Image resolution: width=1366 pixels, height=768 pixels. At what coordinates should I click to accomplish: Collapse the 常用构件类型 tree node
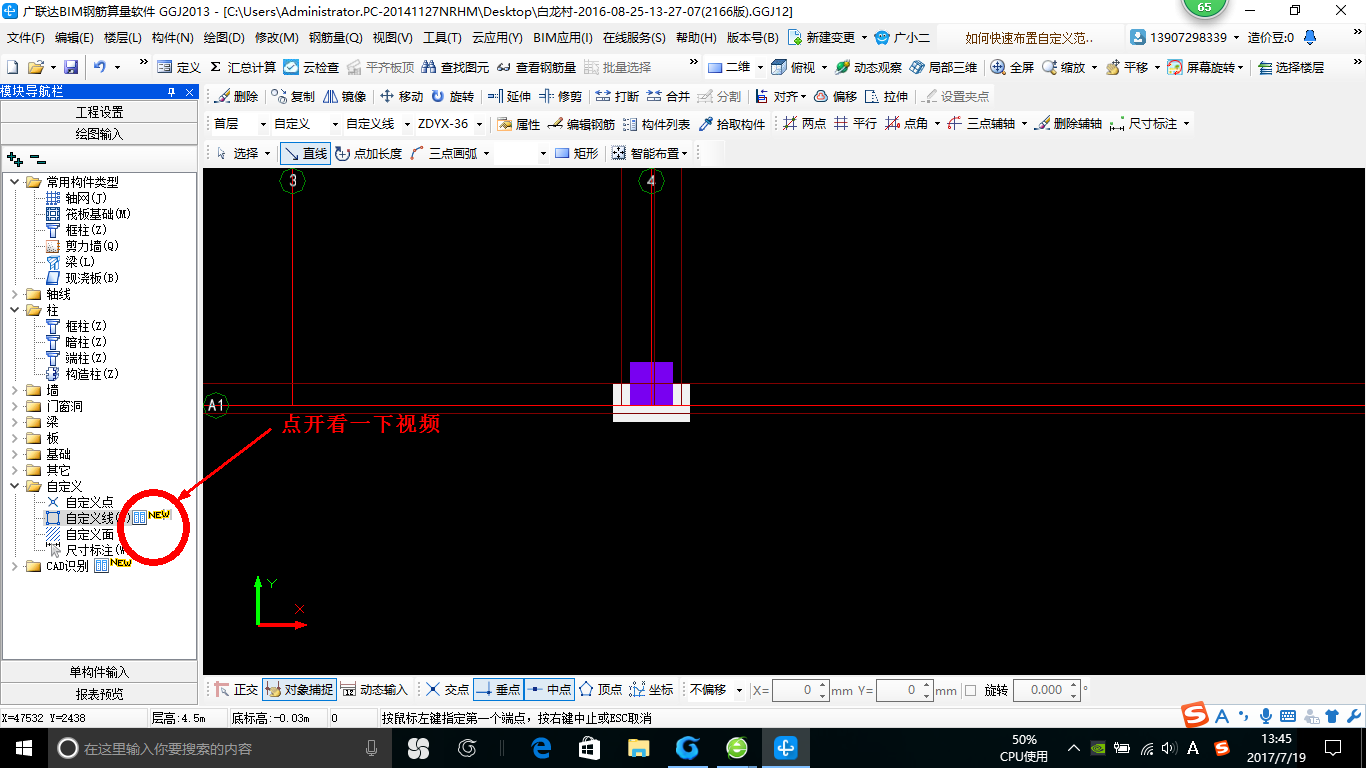coord(14,182)
